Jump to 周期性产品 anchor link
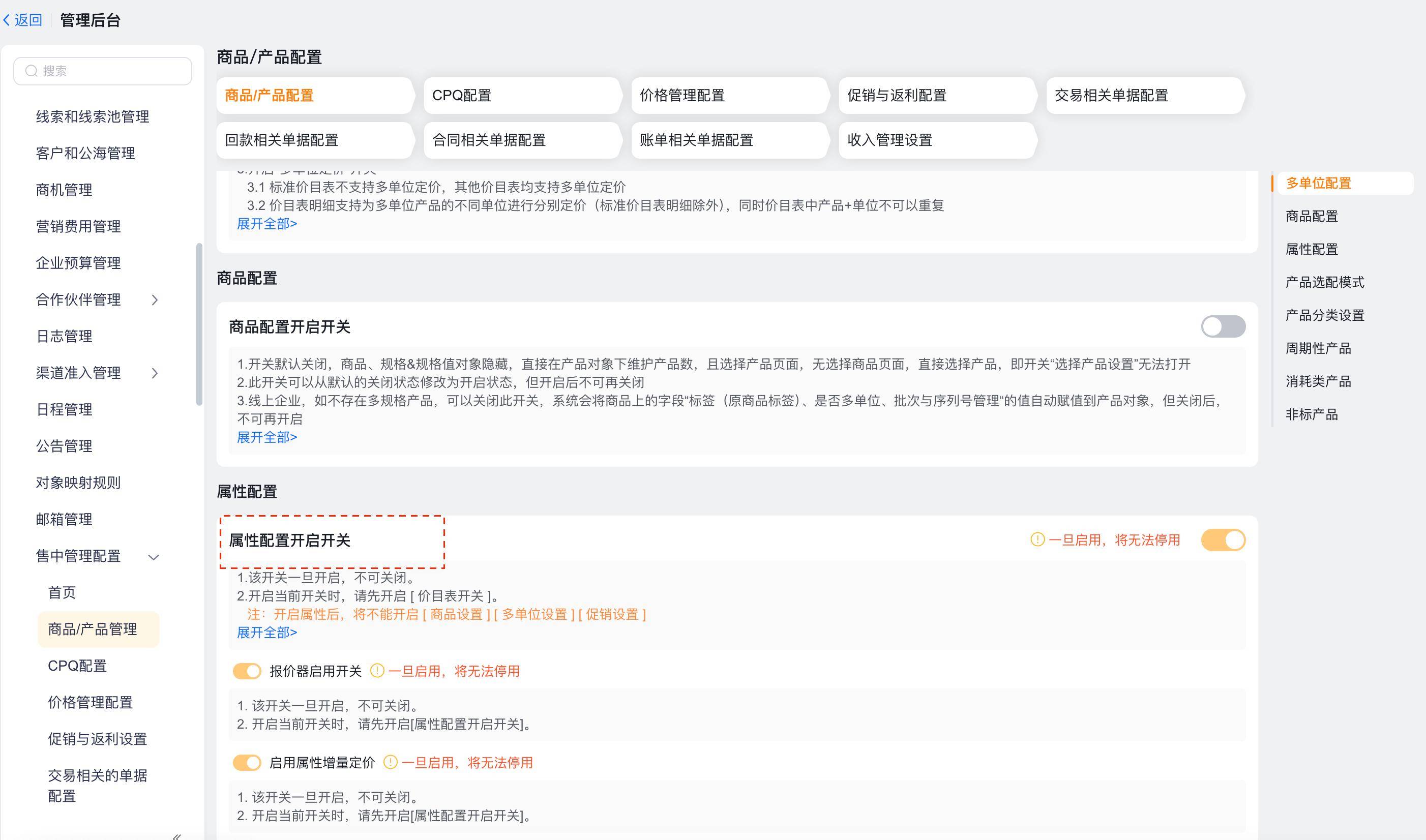This screenshot has height=840, width=1426. click(x=1318, y=348)
